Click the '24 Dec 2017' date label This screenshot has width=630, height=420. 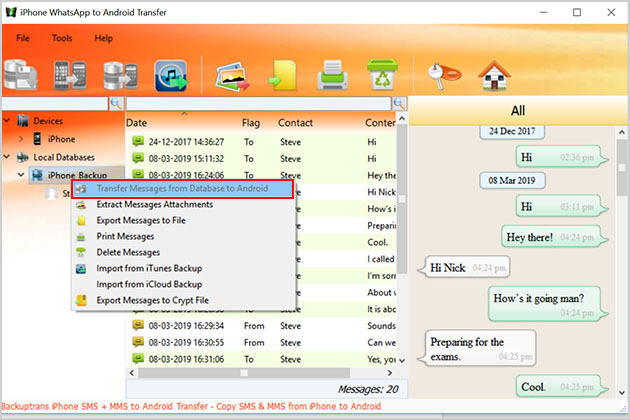click(512, 131)
